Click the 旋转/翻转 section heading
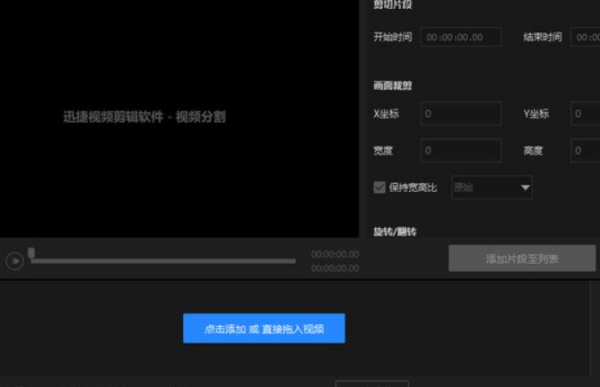The height and width of the screenshot is (387, 600). click(395, 232)
